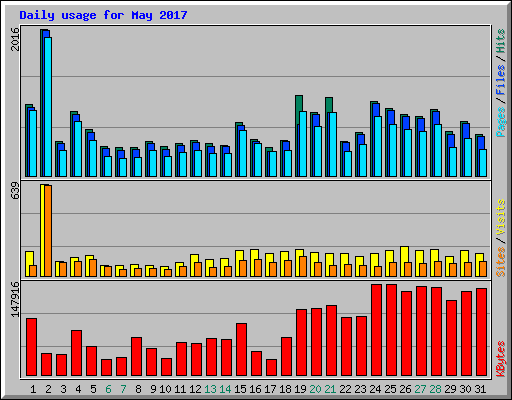The height and width of the screenshot is (400, 512).
Task: Click green weekend day label 6
Action: tap(108, 389)
